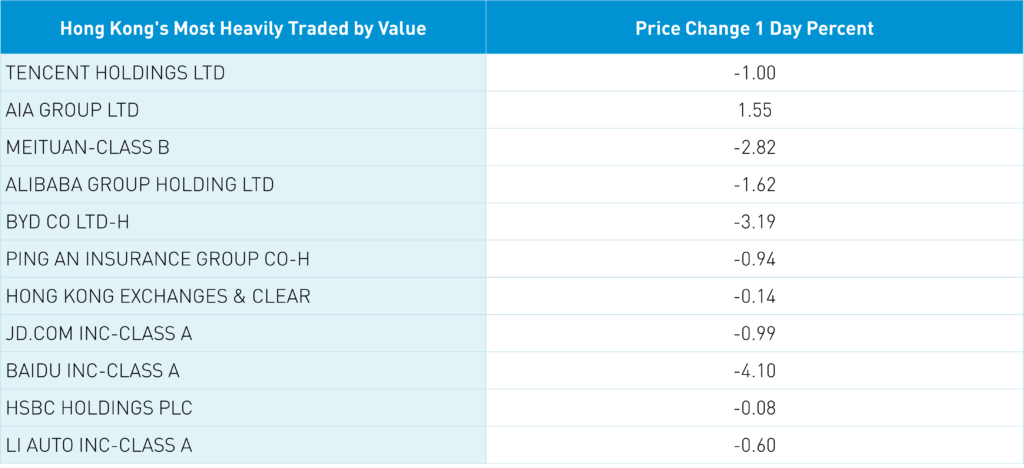1024x468 pixels.
Task: Click Meituan's -2.82 price change
Action: pyautogui.click(x=754, y=148)
